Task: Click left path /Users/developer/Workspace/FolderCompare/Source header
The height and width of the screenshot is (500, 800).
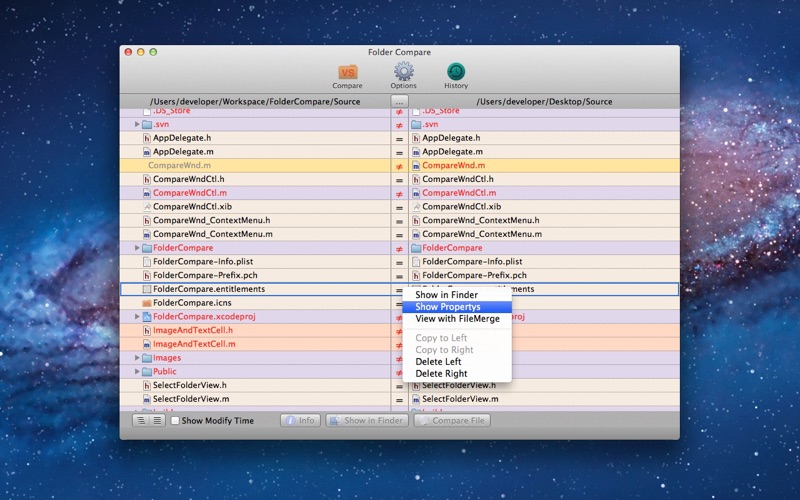Action: pyautogui.click(x=255, y=102)
